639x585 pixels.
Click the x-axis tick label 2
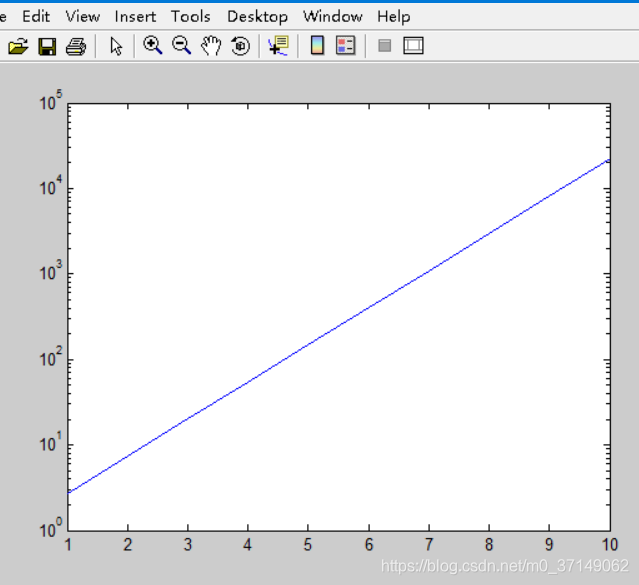128,545
